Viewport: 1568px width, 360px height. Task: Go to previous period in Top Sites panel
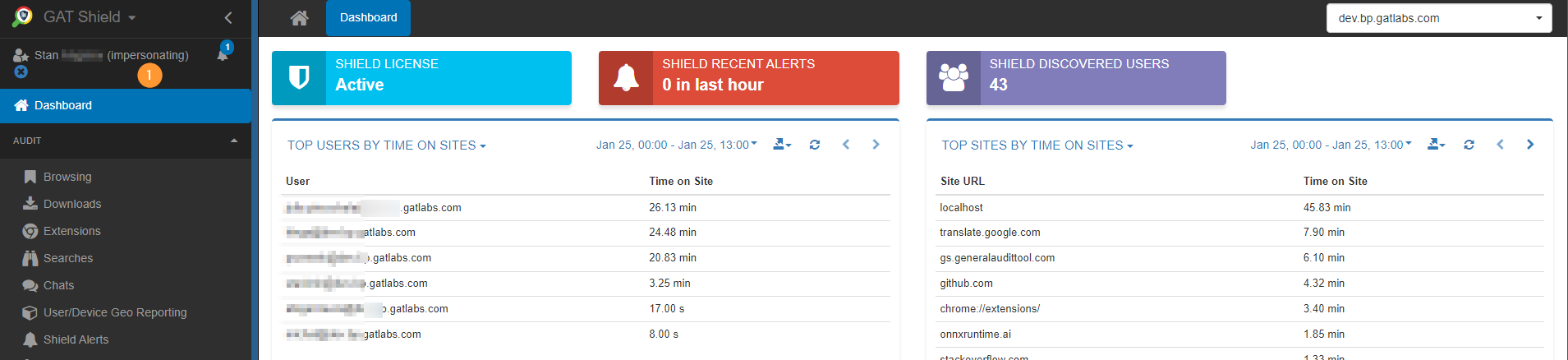click(x=1500, y=145)
